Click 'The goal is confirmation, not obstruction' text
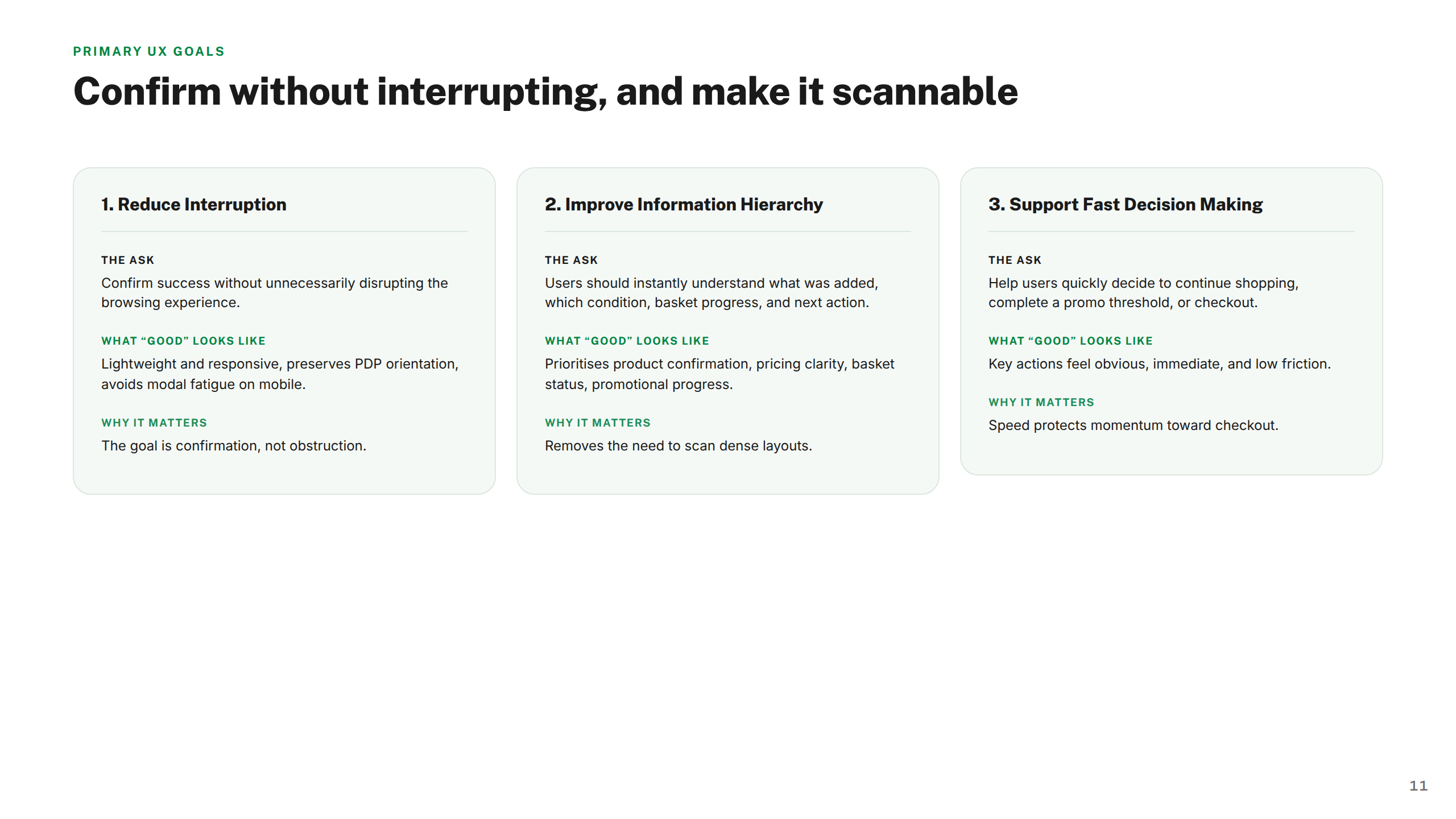 (x=234, y=446)
